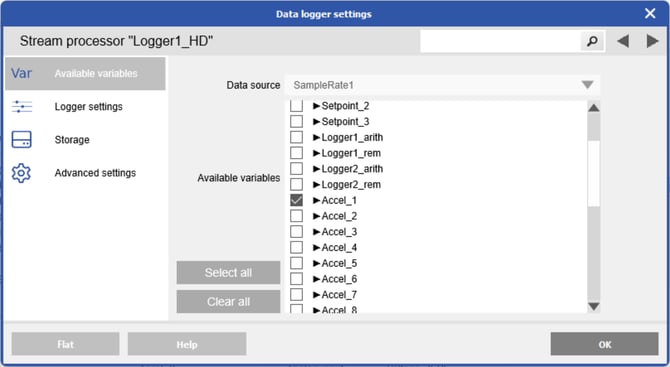The height and width of the screenshot is (367, 670).
Task: Click the Select all button
Action: coord(228,273)
